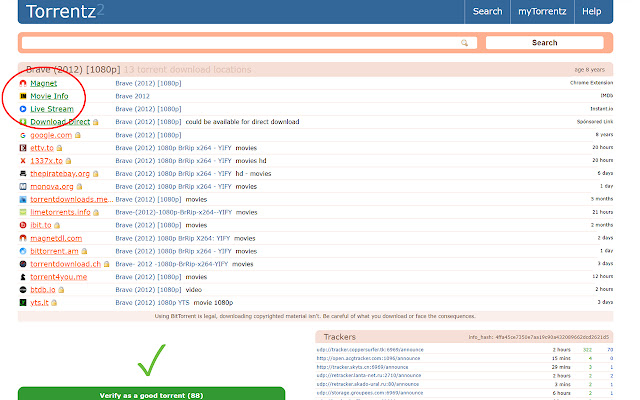Click the Google favicon beside google.com

[x=23, y=135]
